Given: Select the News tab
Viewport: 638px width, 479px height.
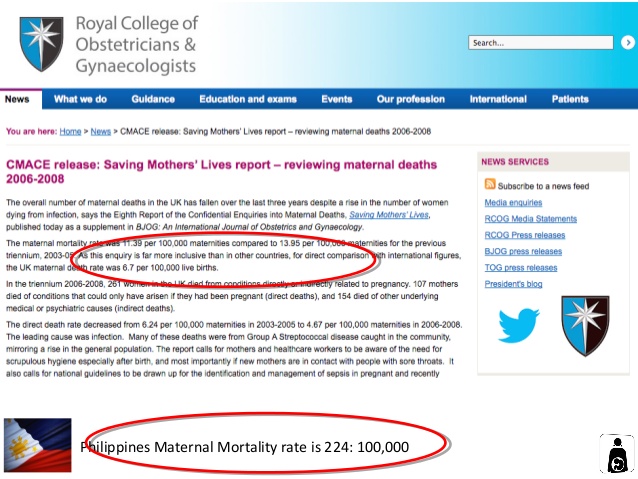Looking at the screenshot, I should [x=17, y=99].
